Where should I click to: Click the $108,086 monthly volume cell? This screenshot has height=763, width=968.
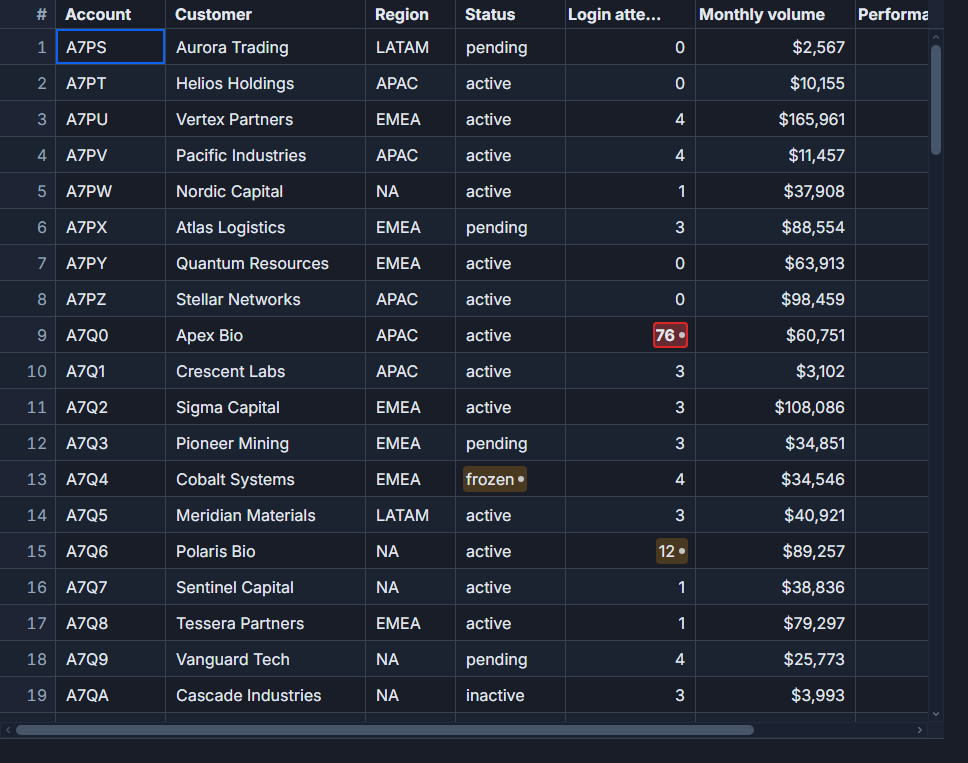pos(775,407)
